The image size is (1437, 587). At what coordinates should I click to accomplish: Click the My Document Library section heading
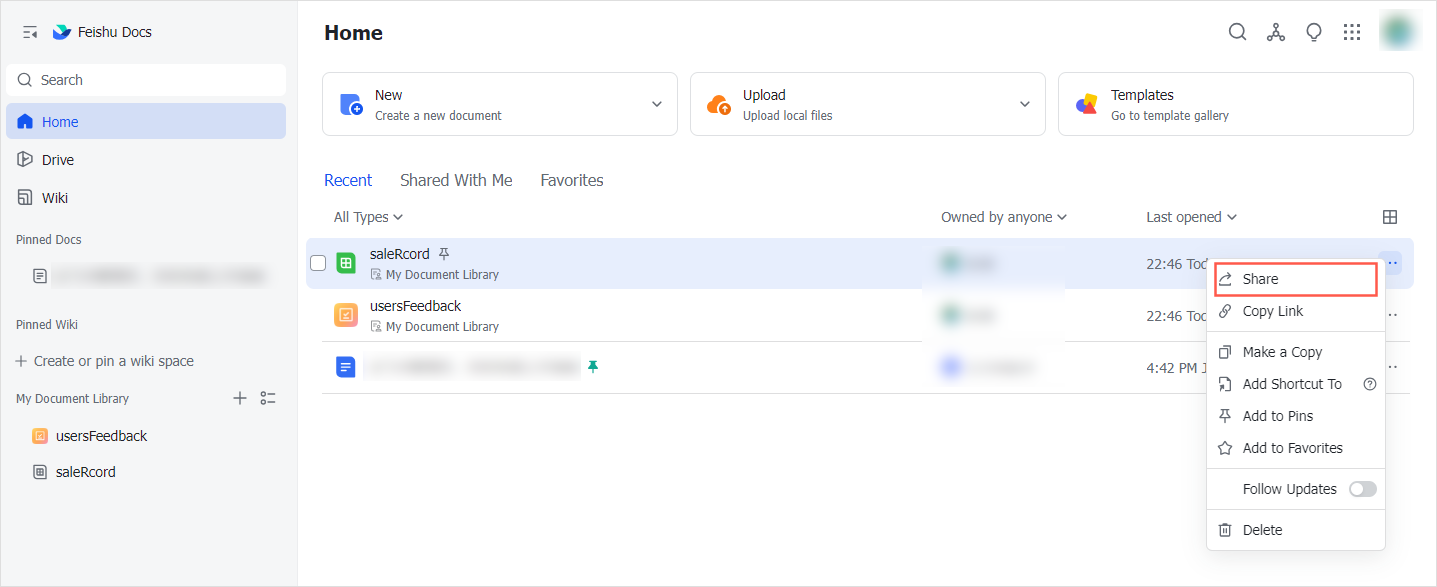tap(72, 398)
